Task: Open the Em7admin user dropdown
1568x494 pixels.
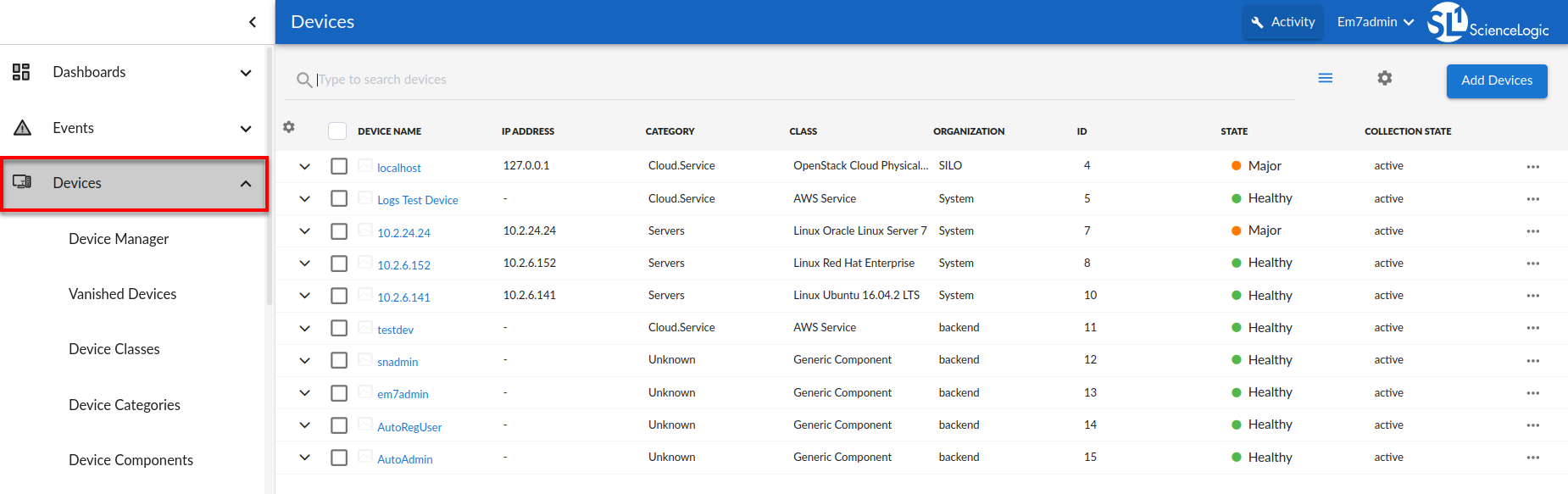Action: click(1375, 22)
